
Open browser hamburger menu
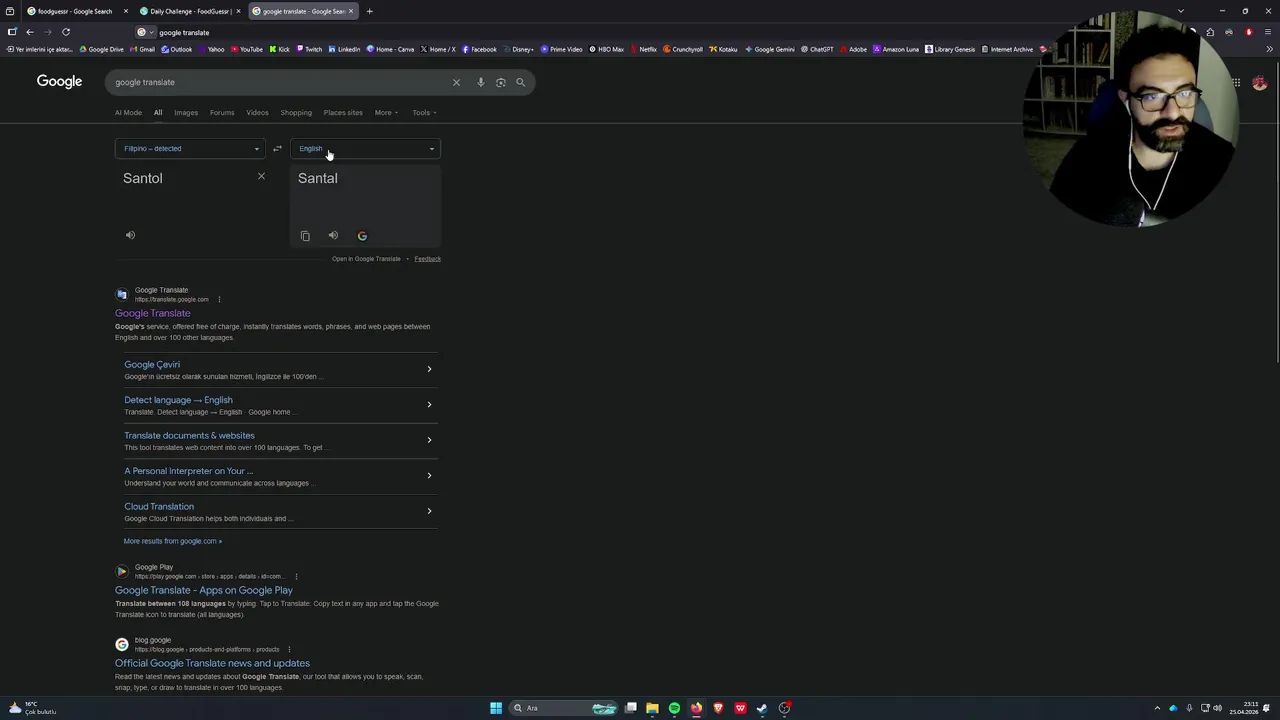point(1269,32)
